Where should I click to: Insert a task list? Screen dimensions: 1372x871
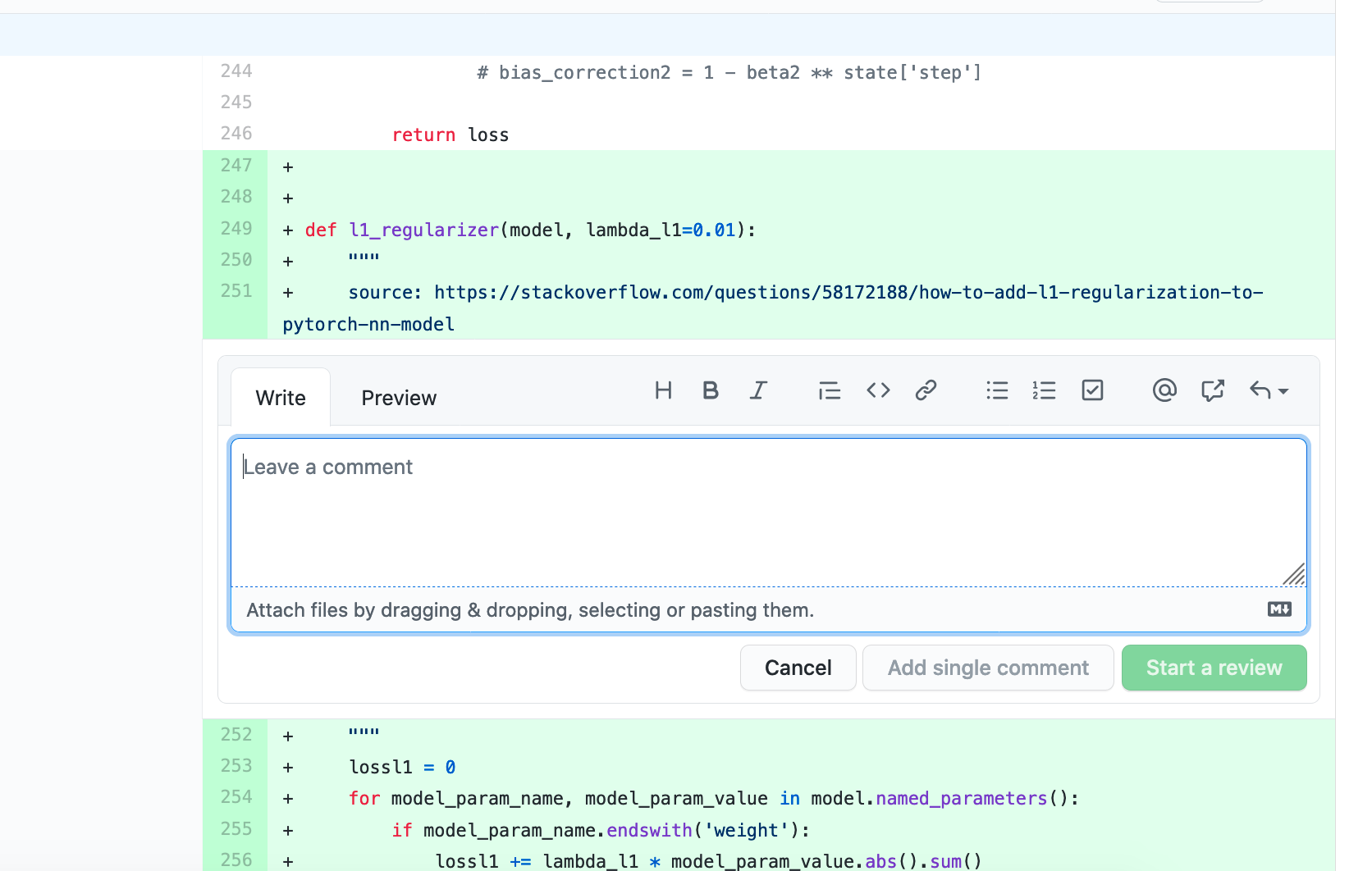pos(1091,390)
